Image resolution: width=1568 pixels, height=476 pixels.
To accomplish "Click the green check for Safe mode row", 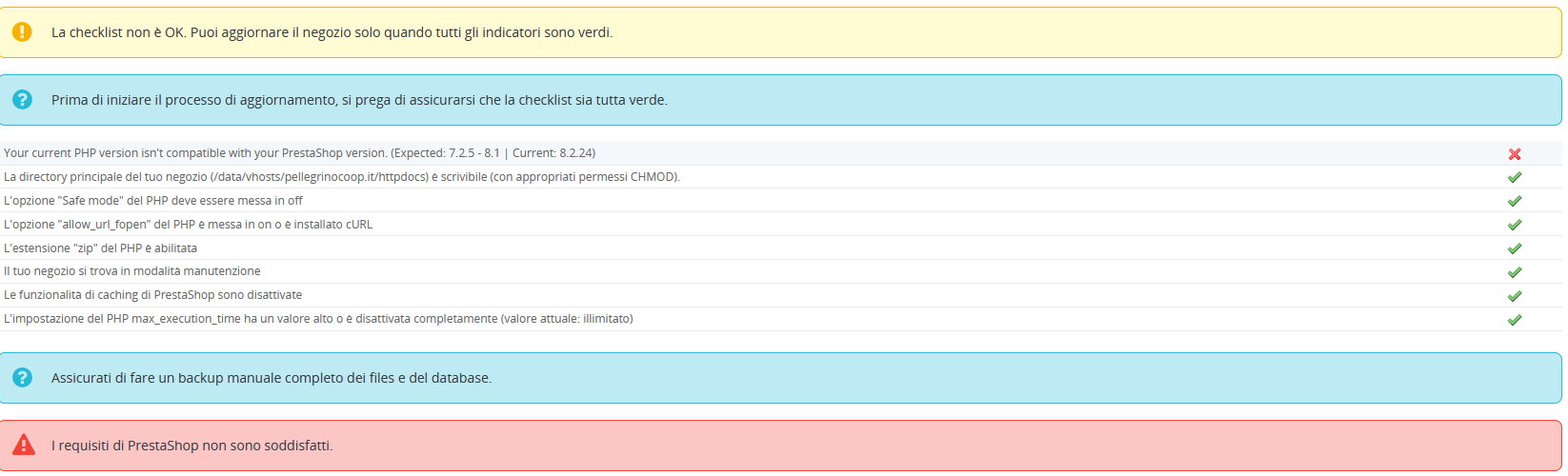I will [1515, 201].
